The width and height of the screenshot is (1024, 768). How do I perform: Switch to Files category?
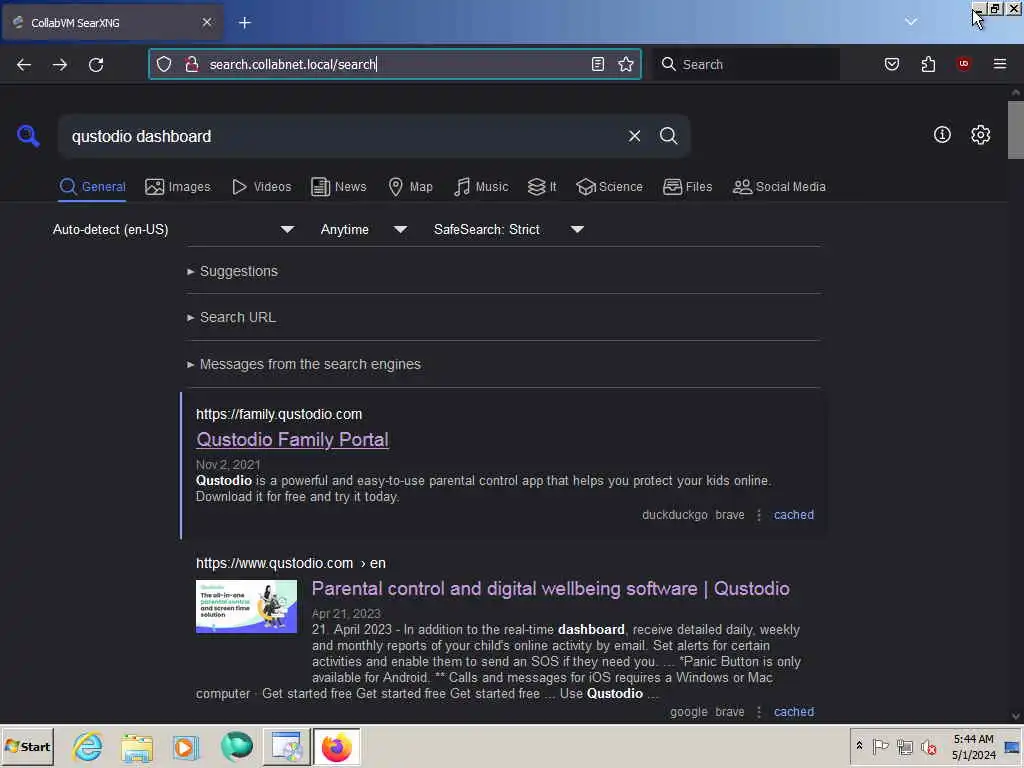[x=688, y=187]
